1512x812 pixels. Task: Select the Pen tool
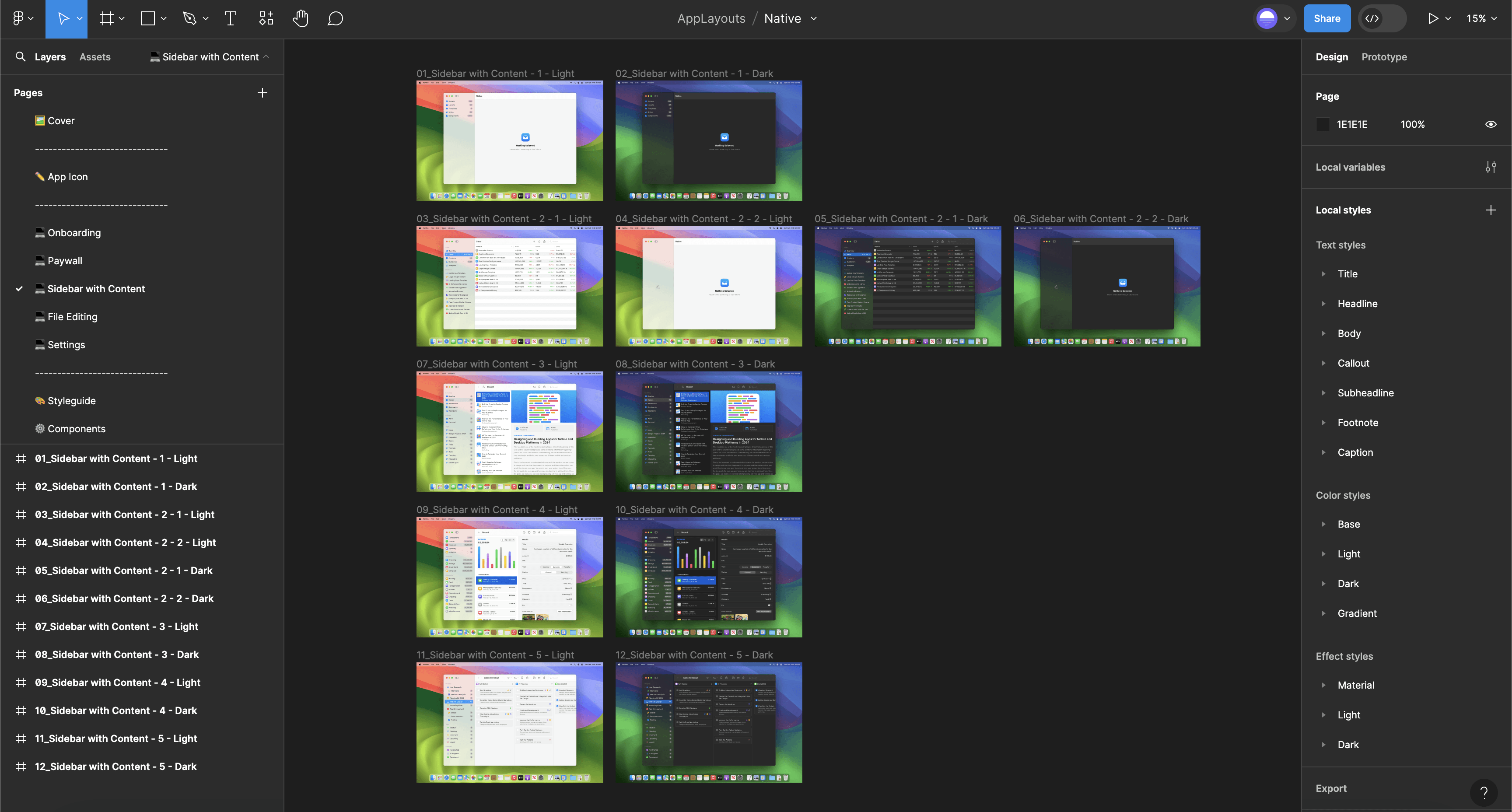[x=189, y=19]
